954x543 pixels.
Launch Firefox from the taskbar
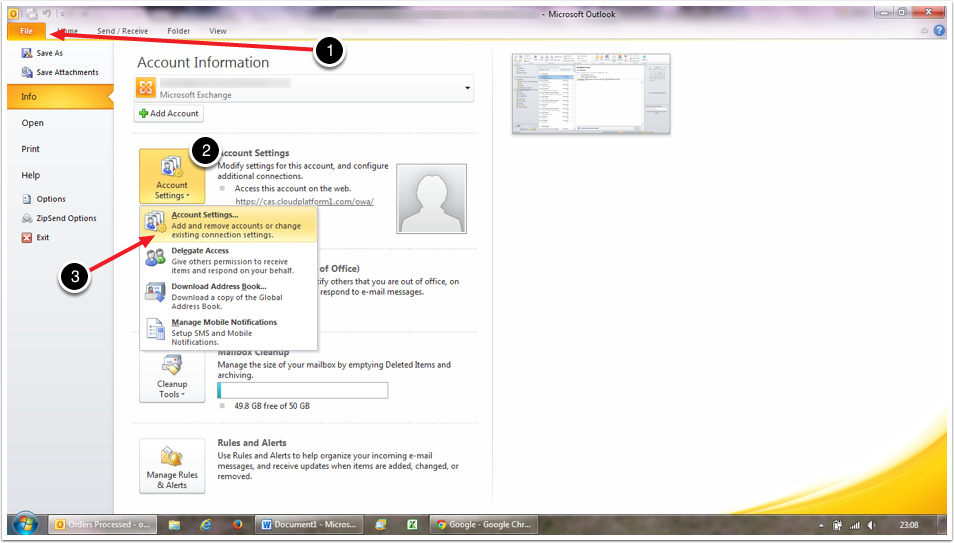(x=237, y=524)
